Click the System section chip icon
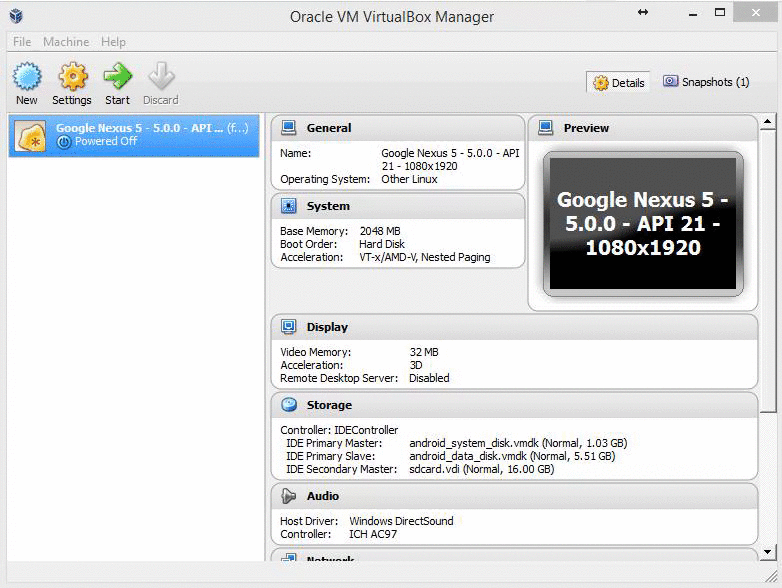The image size is (782, 588). (289, 205)
